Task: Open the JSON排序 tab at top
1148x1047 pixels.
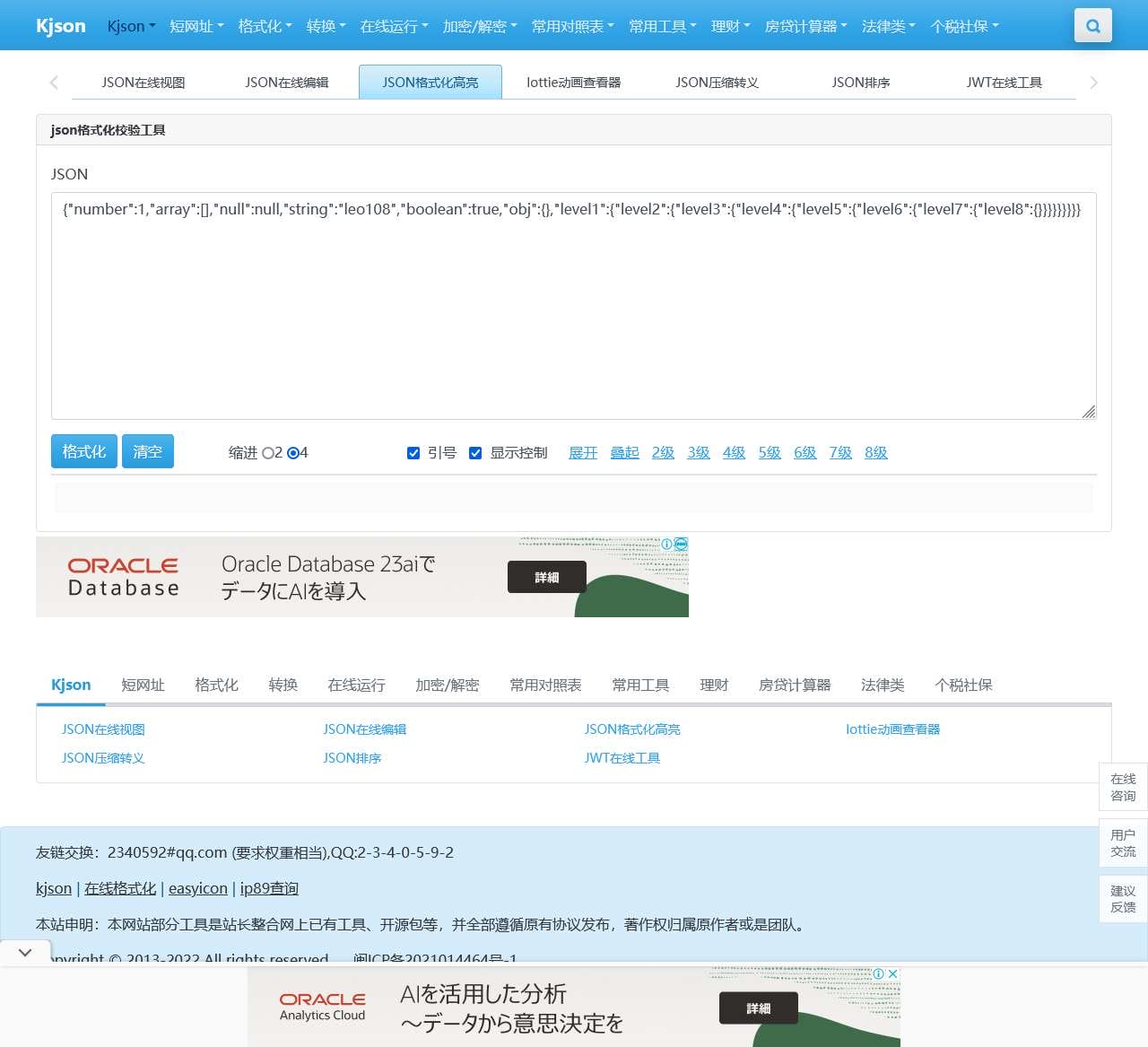Action: click(861, 83)
